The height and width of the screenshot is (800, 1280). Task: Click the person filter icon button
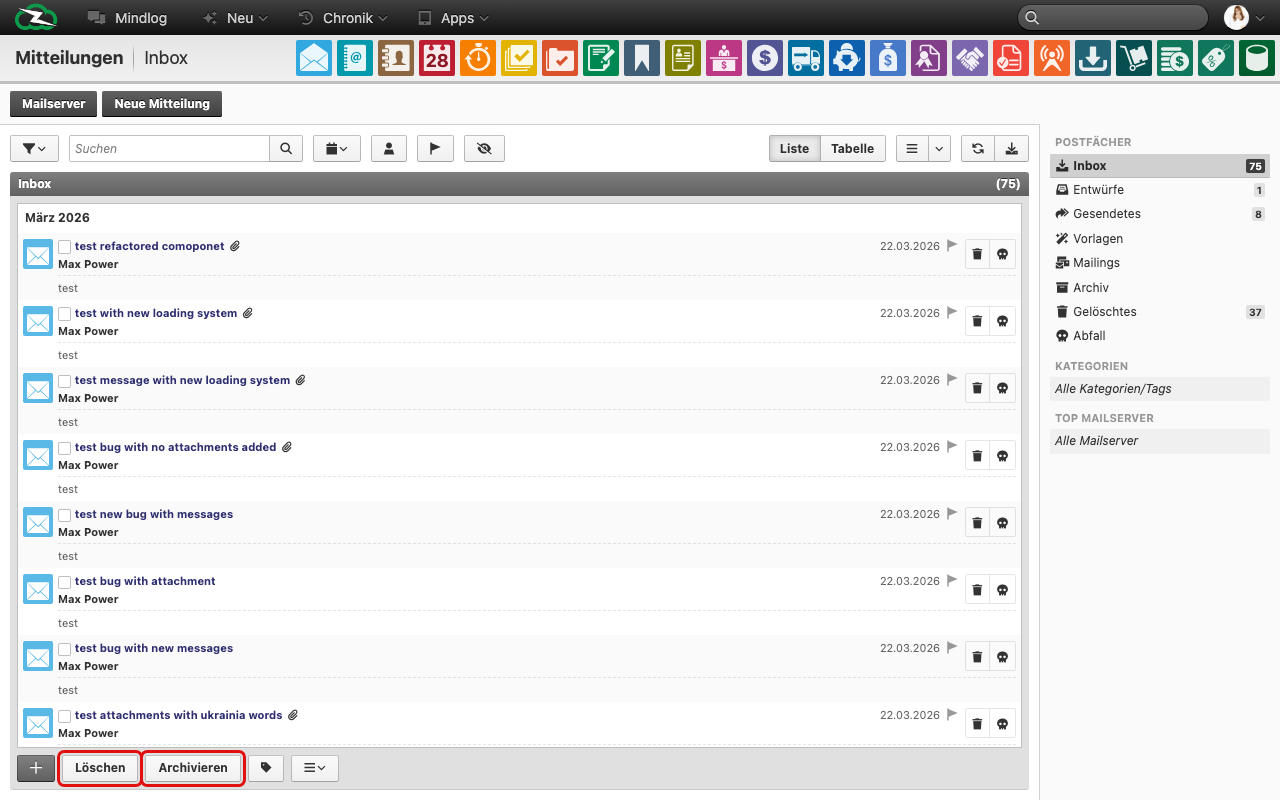(388, 148)
